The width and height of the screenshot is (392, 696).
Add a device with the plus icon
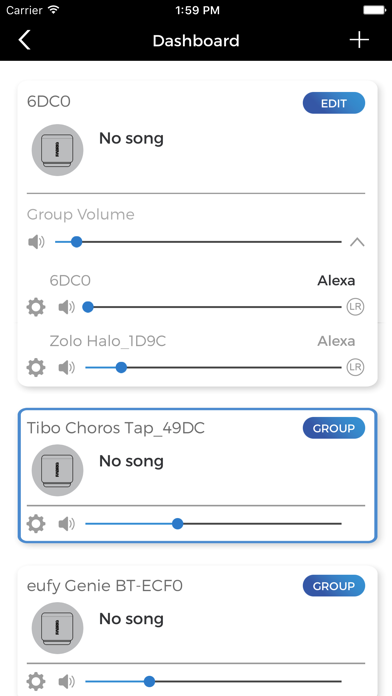[x=359, y=40]
